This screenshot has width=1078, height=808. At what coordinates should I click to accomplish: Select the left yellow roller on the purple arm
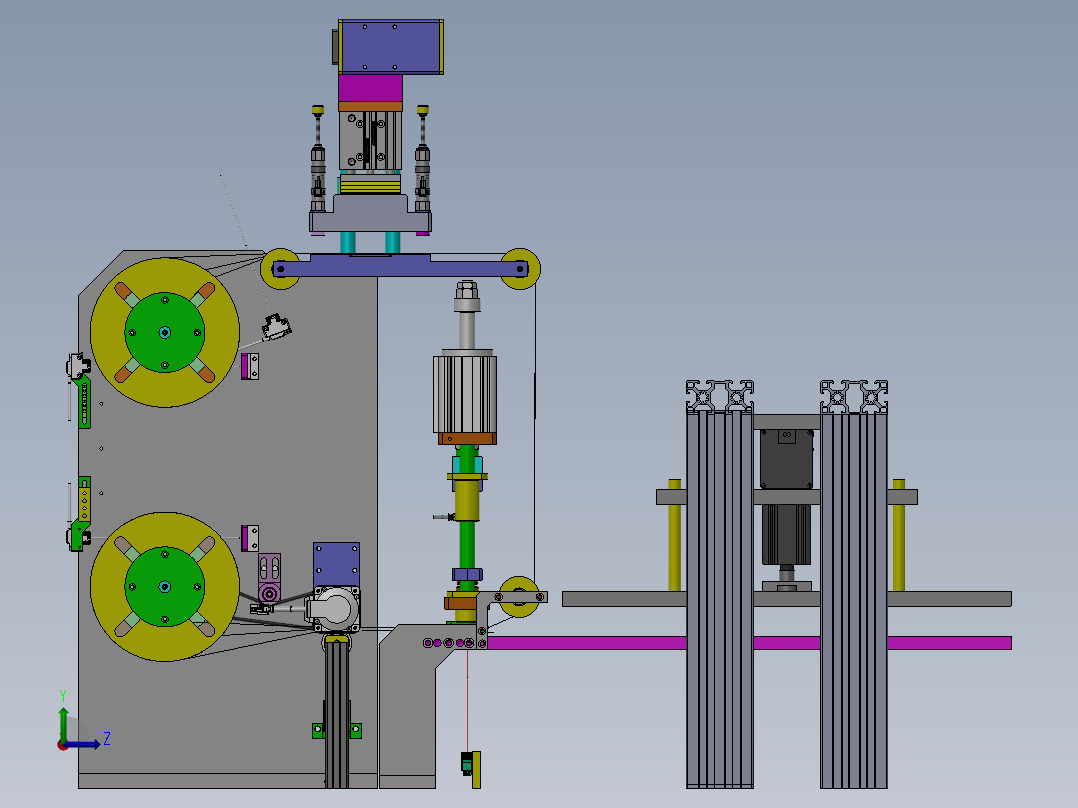coord(280,269)
